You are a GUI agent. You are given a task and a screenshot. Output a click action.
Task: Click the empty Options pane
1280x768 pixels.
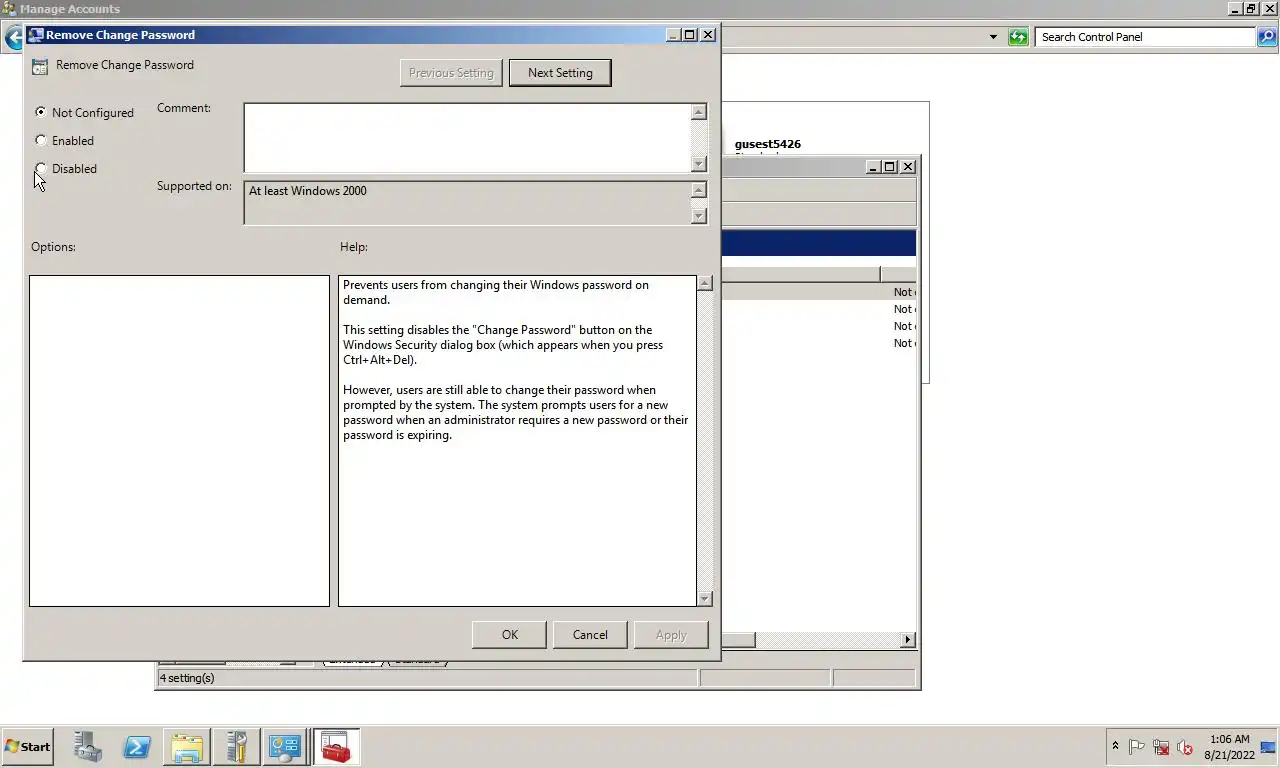coord(179,441)
